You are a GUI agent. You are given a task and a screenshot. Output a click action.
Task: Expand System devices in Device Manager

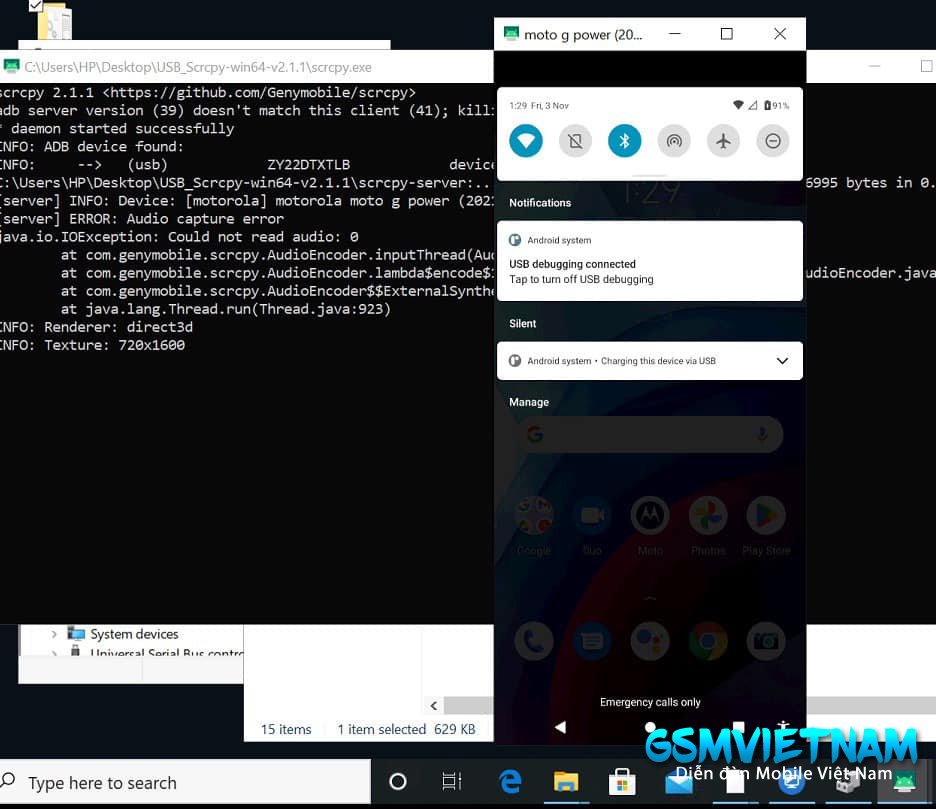(54, 634)
